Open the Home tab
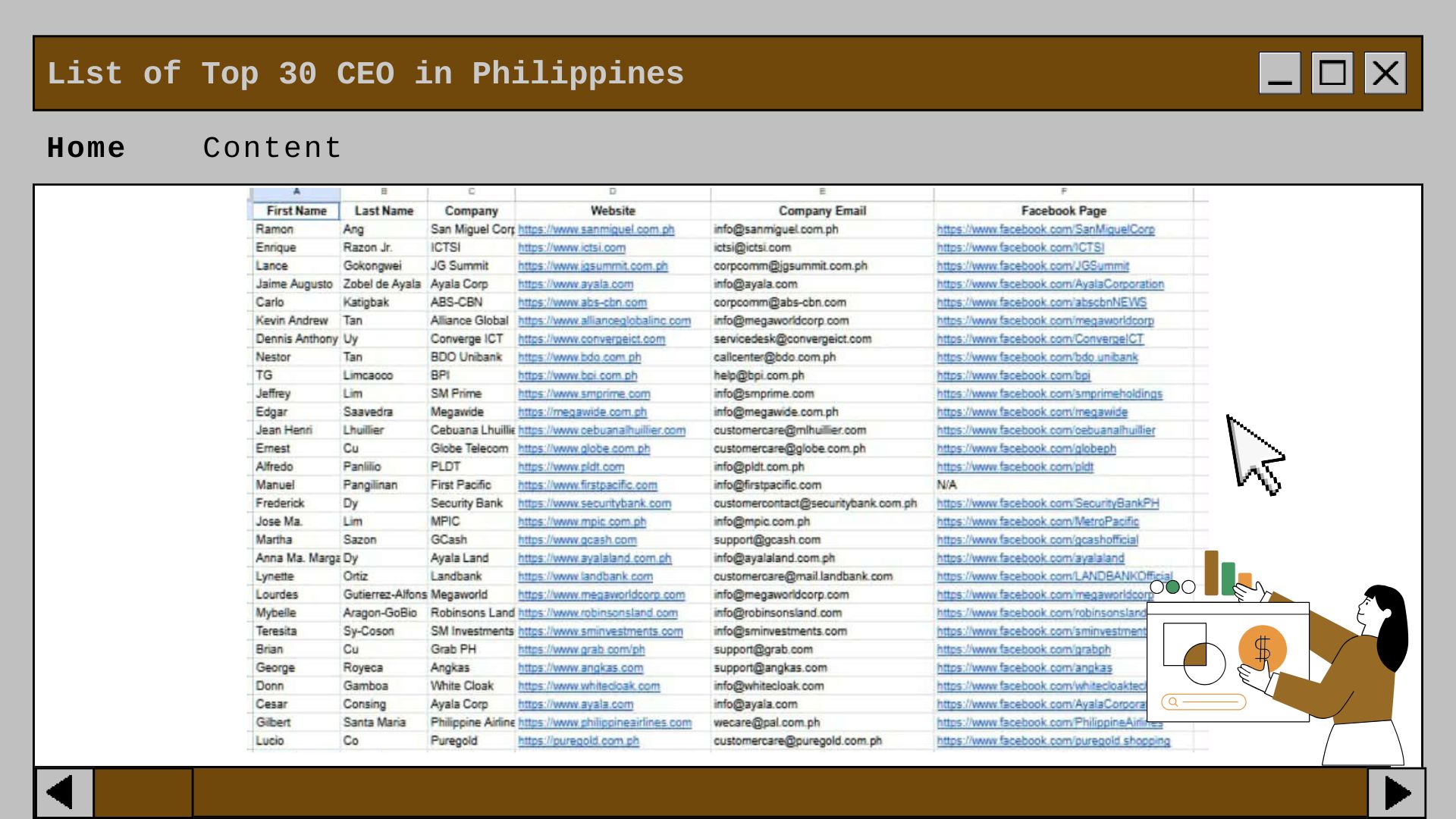This screenshot has width=1456, height=819. tap(86, 148)
